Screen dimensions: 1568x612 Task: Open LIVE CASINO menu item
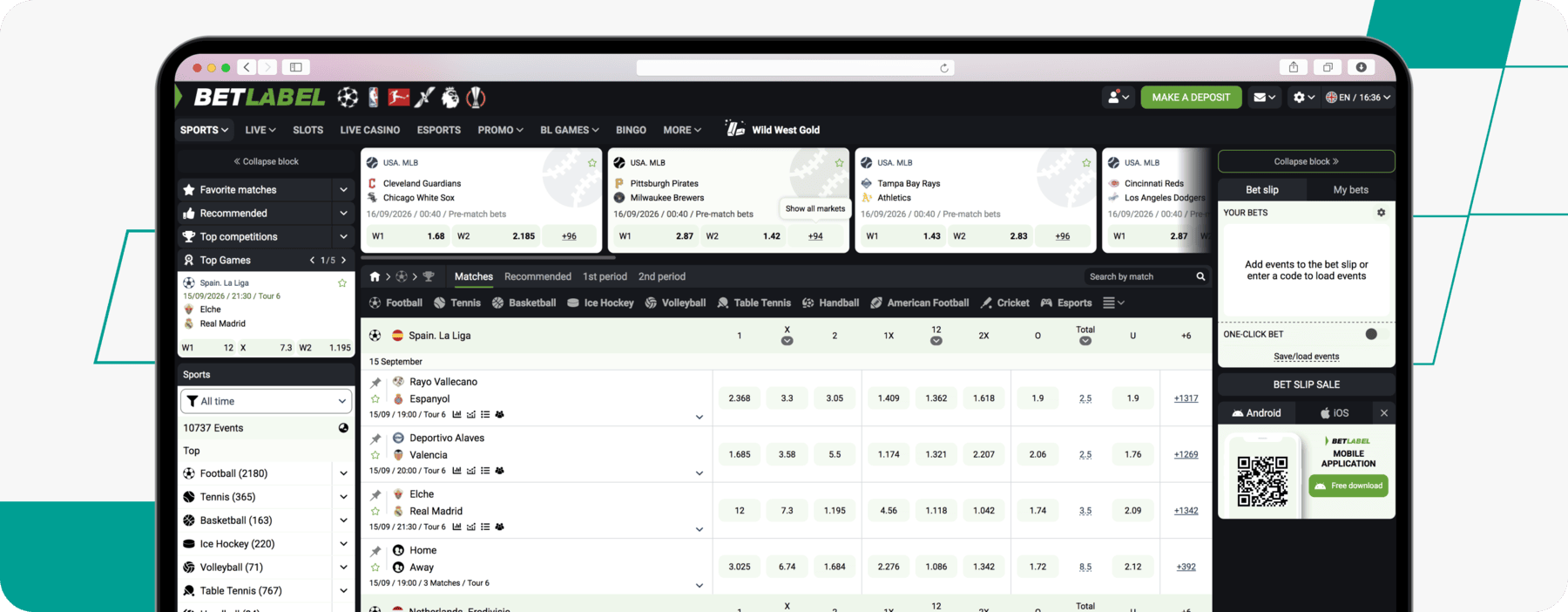pos(370,130)
